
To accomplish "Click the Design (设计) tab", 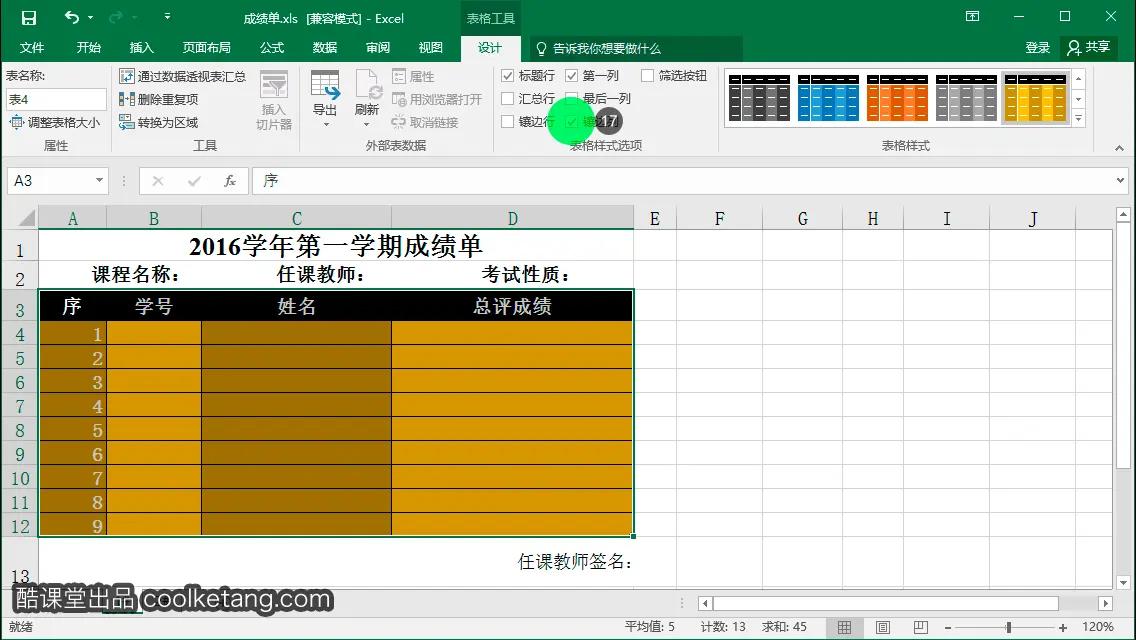I will click(x=490, y=48).
